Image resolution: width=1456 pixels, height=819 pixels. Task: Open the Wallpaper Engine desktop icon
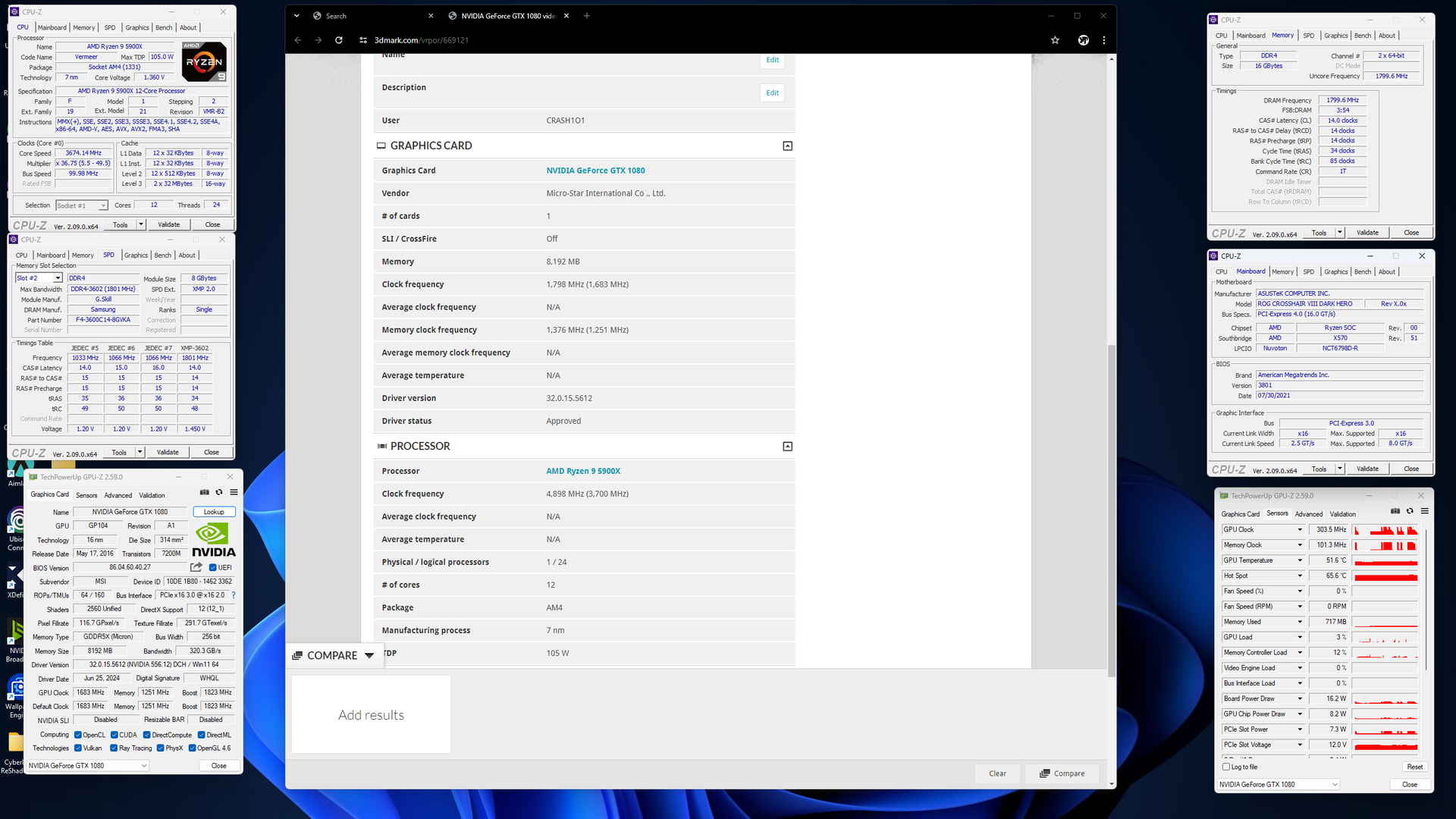[16, 696]
